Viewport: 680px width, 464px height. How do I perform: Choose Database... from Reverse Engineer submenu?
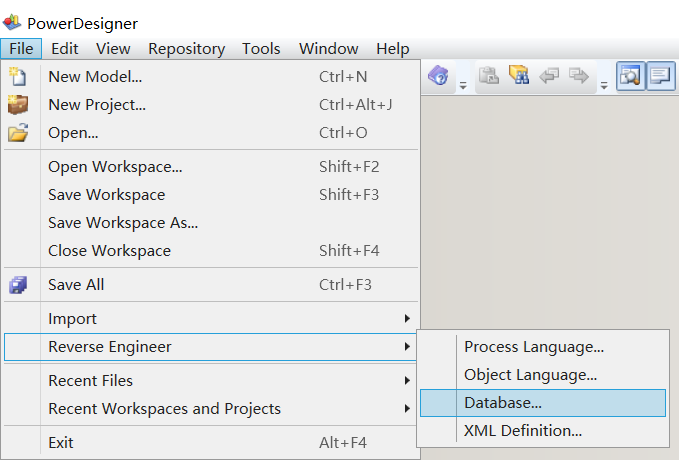[503, 403]
